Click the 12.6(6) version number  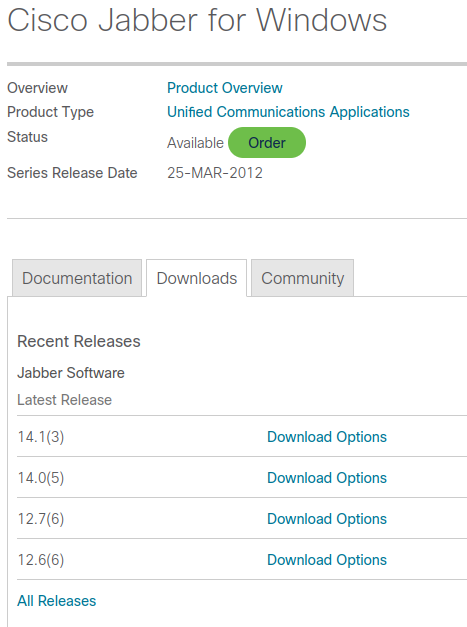41,560
